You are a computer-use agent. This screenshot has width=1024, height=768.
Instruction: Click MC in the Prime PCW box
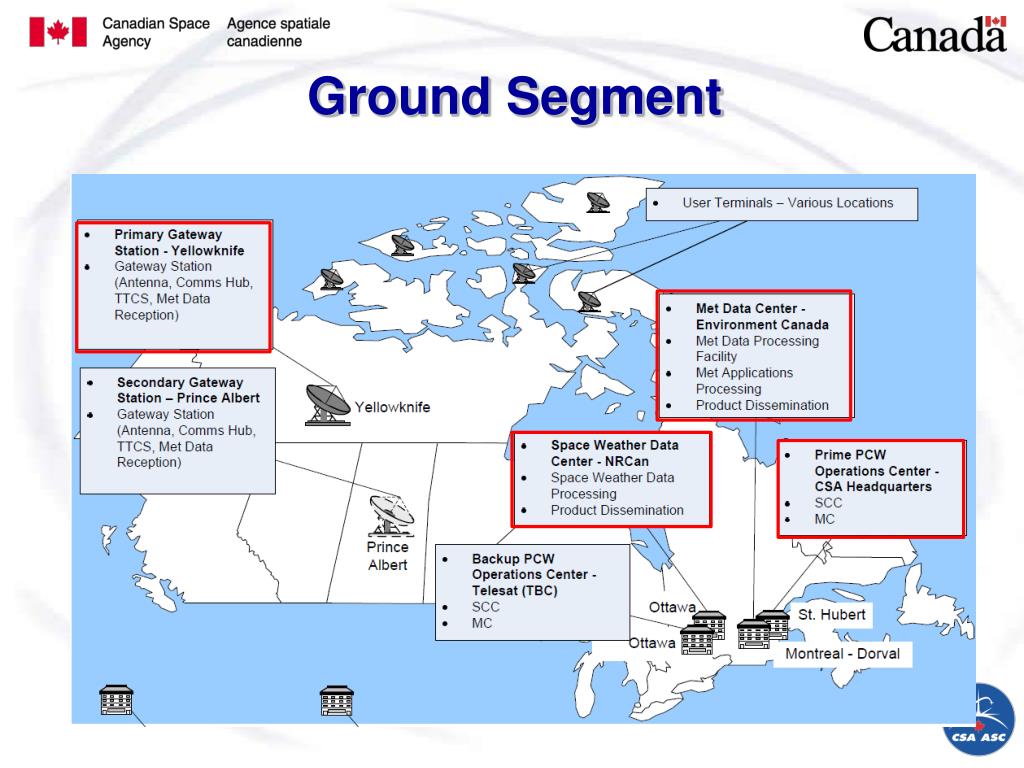(x=824, y=519)
